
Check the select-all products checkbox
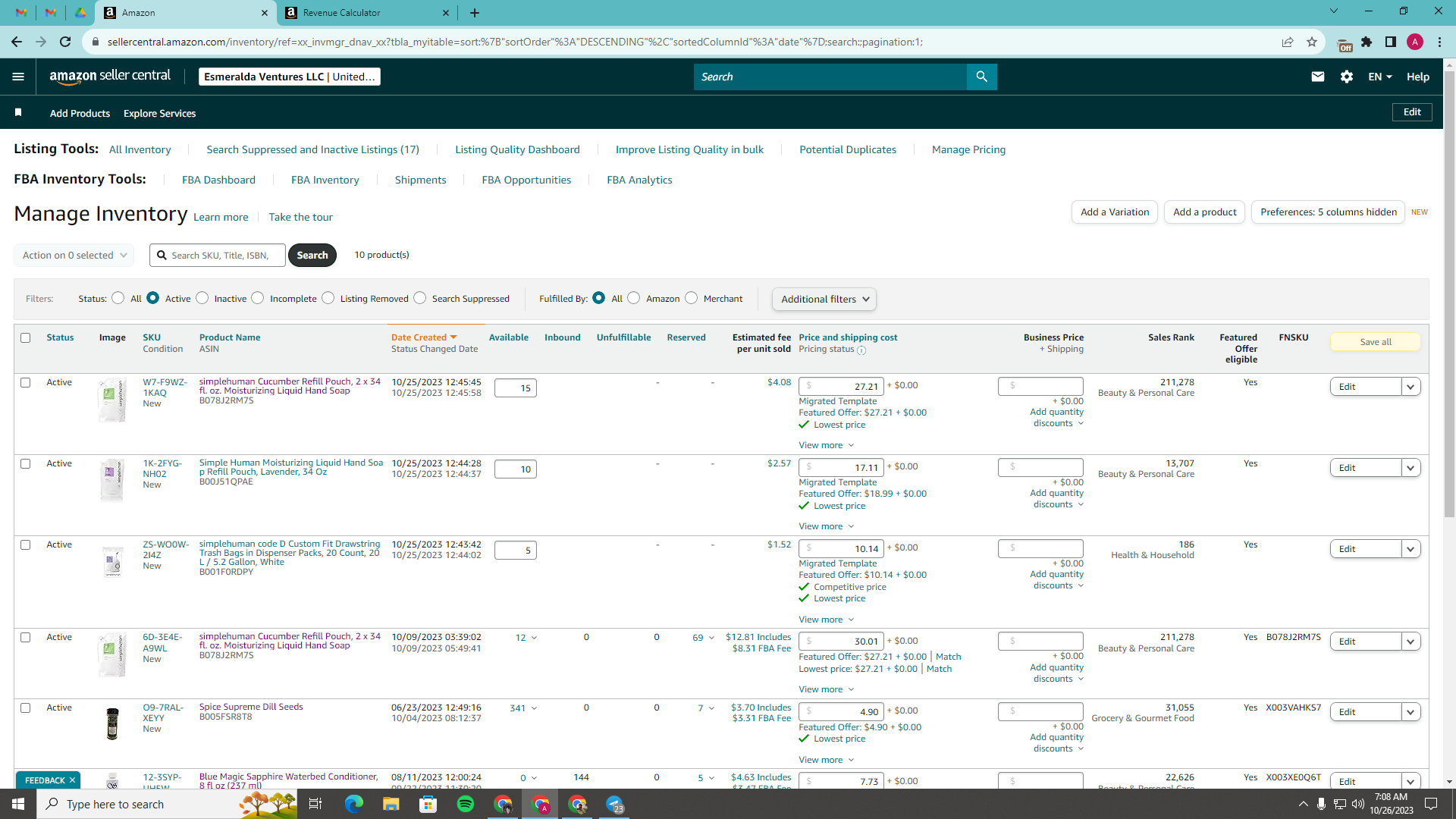pyautogui.click(x=26, y=337)
